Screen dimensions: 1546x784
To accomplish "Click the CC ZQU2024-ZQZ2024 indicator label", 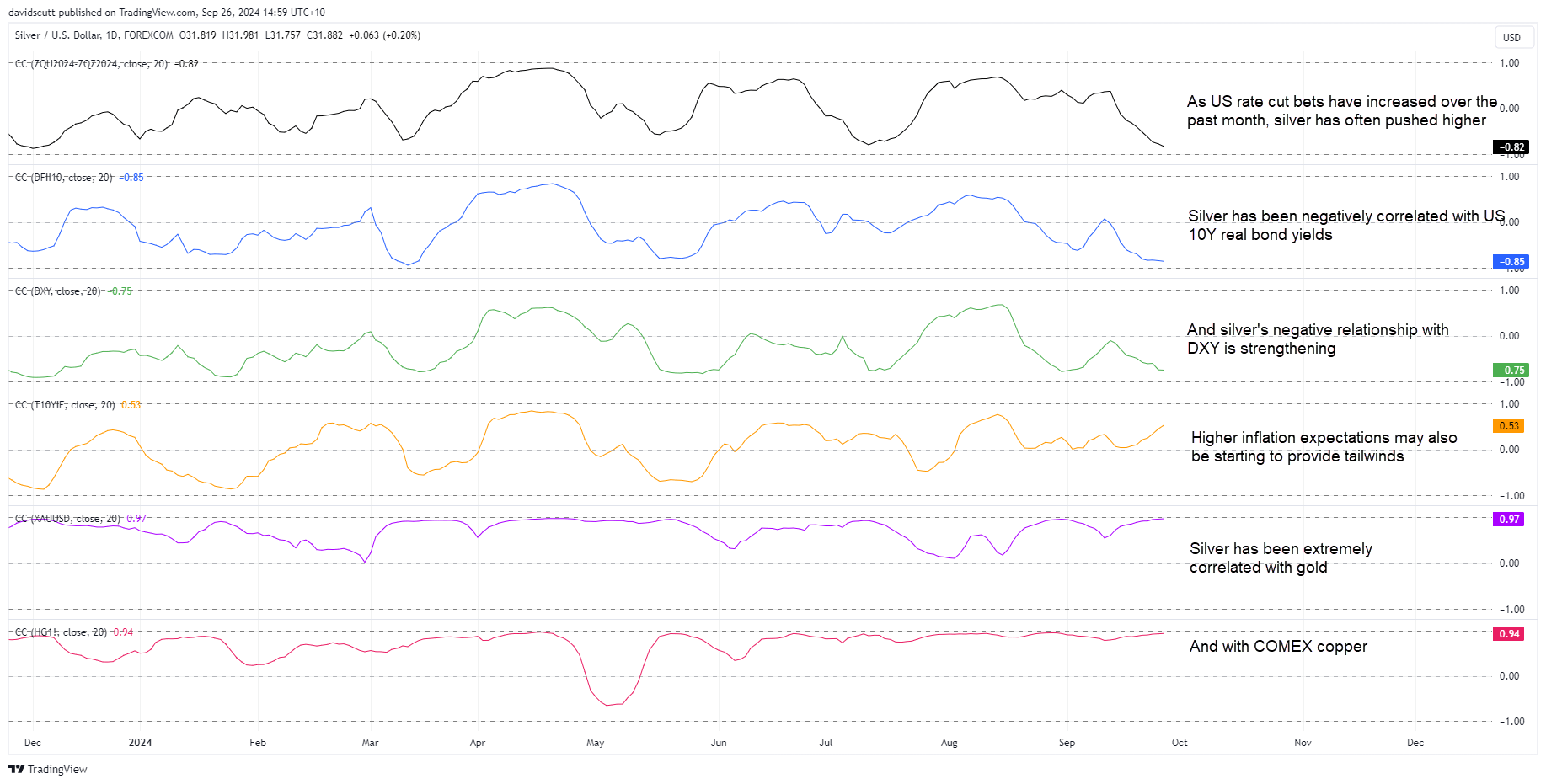I will tap(91, 64).
